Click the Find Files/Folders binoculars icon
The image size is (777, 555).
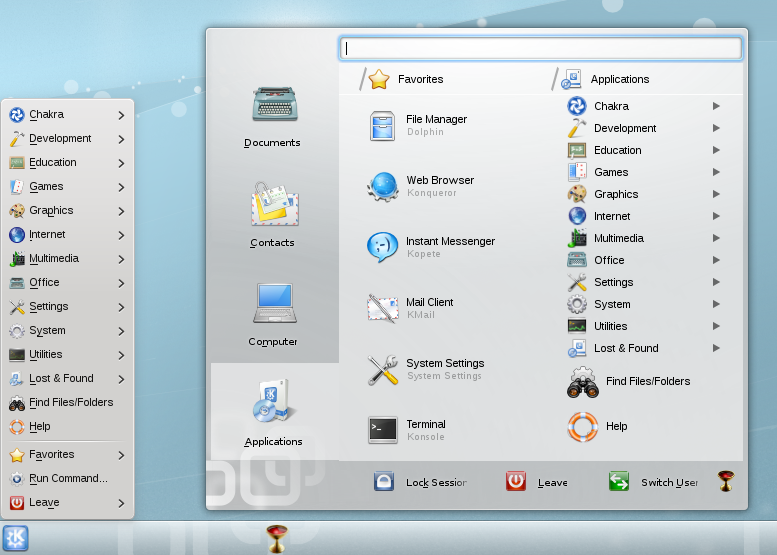[582, 382]
